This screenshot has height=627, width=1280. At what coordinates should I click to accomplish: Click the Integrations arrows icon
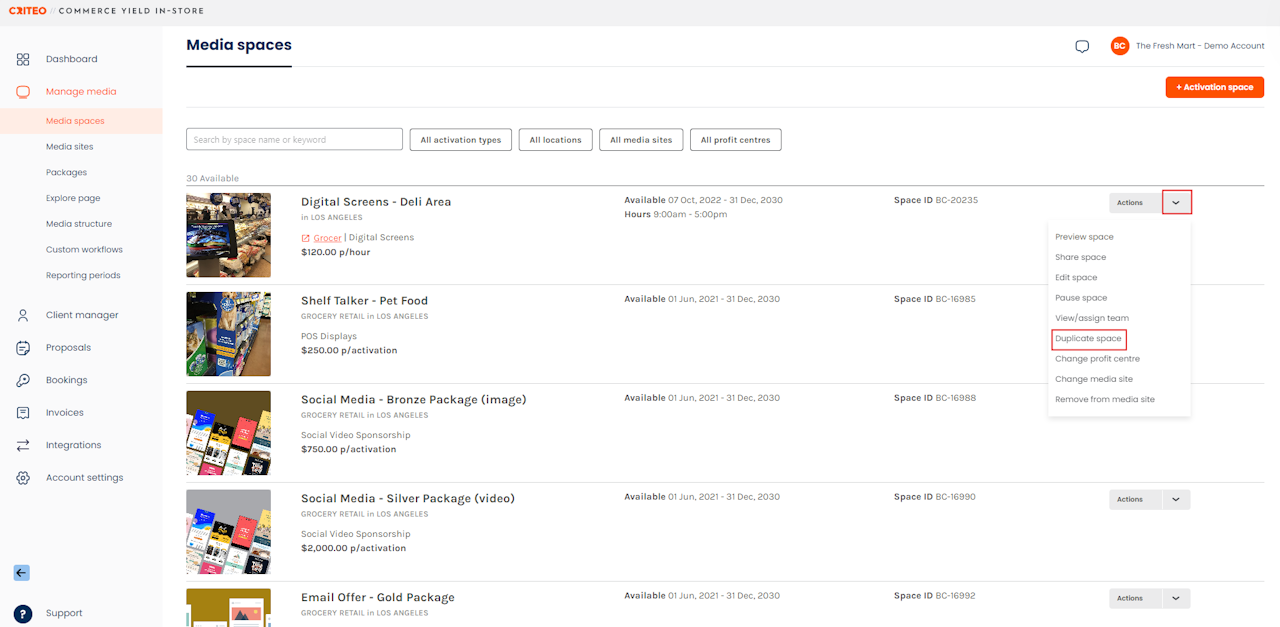pos(23,445)
